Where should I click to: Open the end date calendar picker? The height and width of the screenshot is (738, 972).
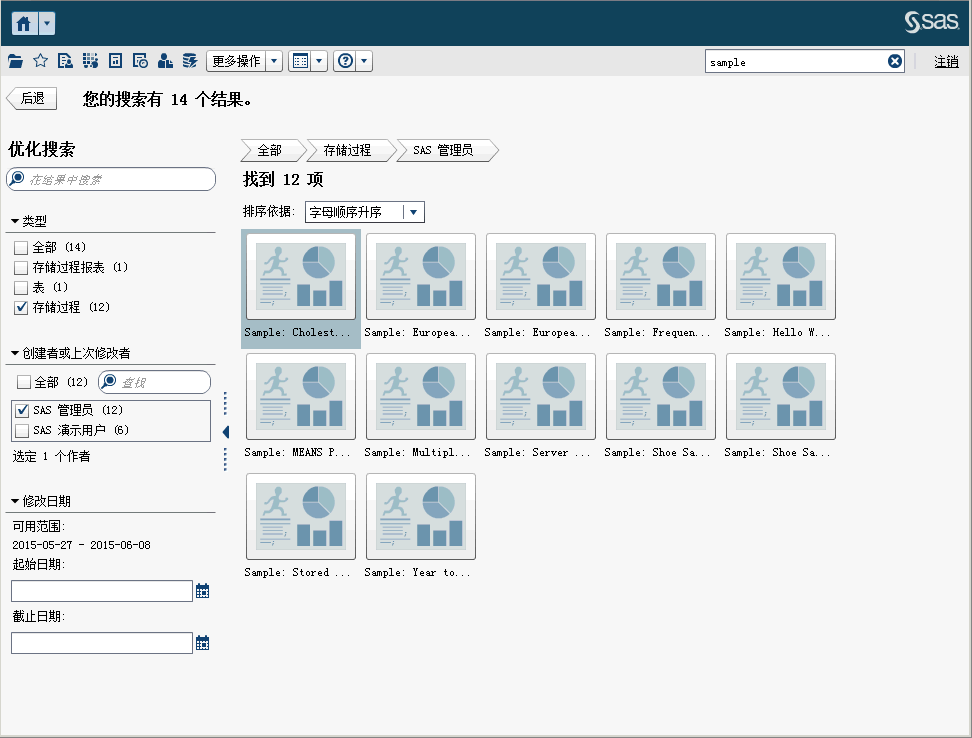(x=203, y=643)
